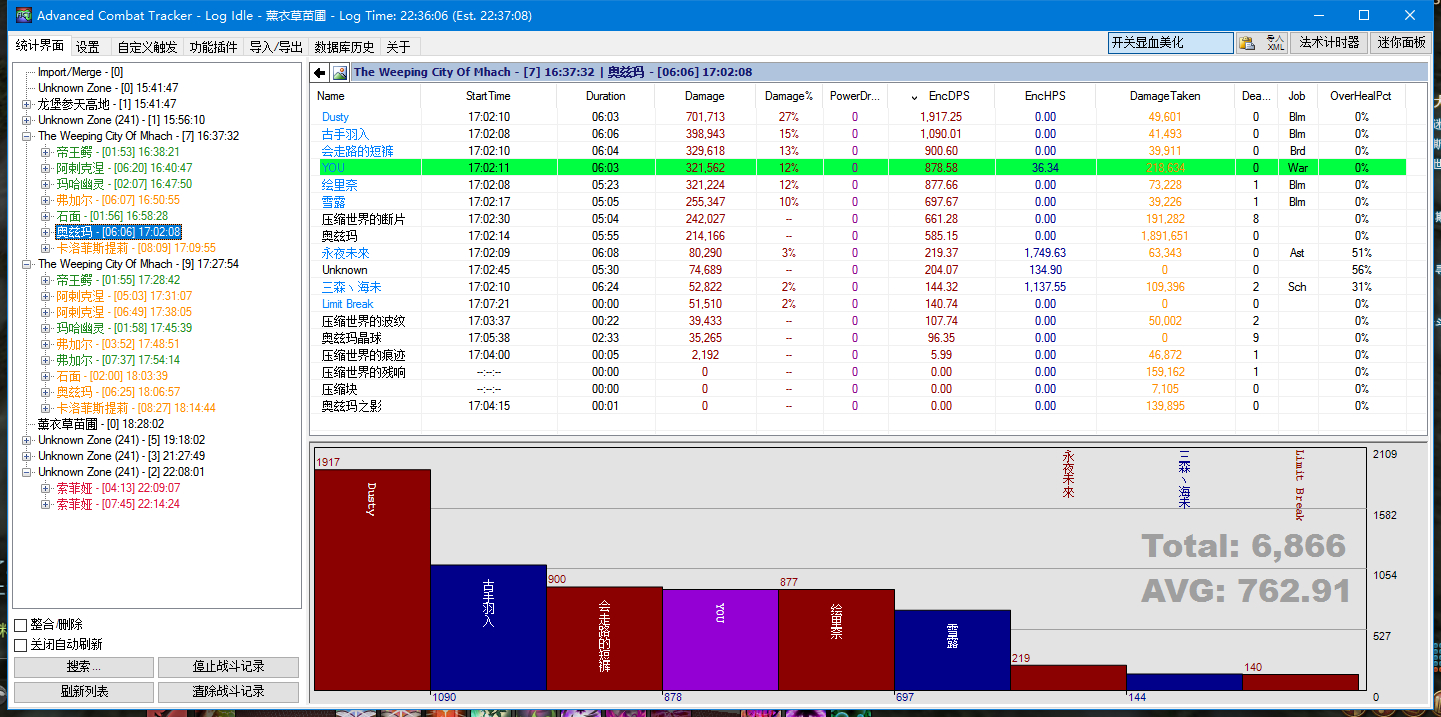Click the 刷新列表 button
This screenshot has height=717, width=1441.
pos(84,691)
